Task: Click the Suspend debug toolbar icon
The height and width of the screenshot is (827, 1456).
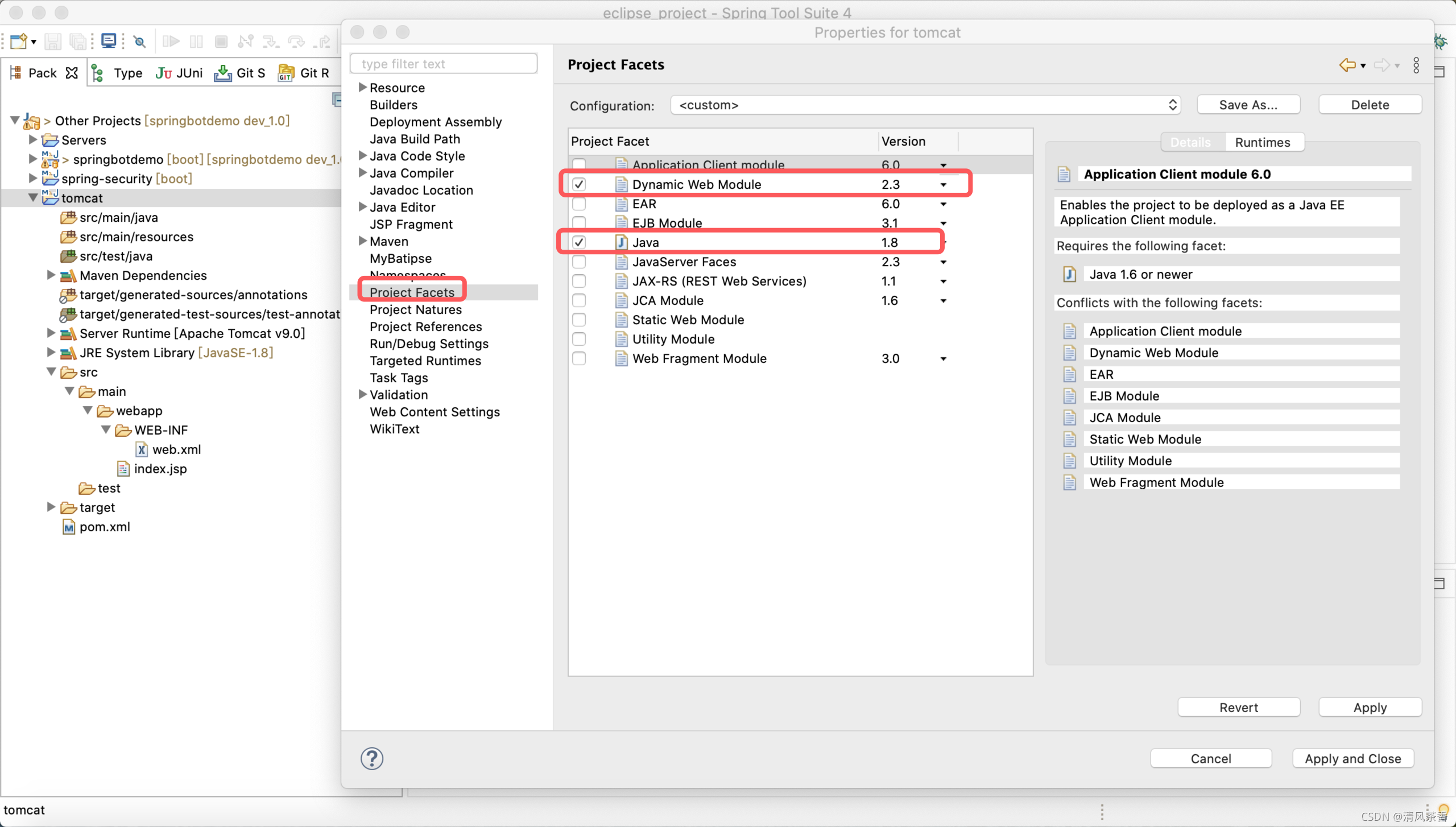Action: 196,41
